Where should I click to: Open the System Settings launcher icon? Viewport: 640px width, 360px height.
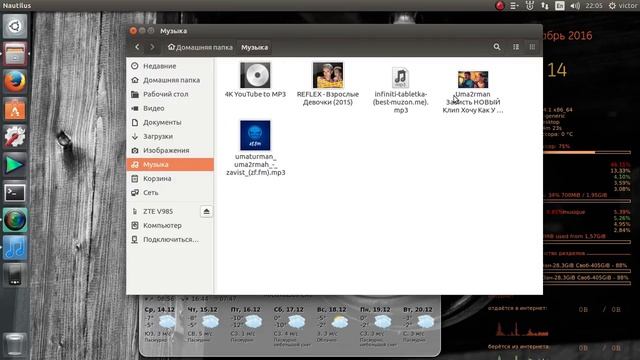15,137
